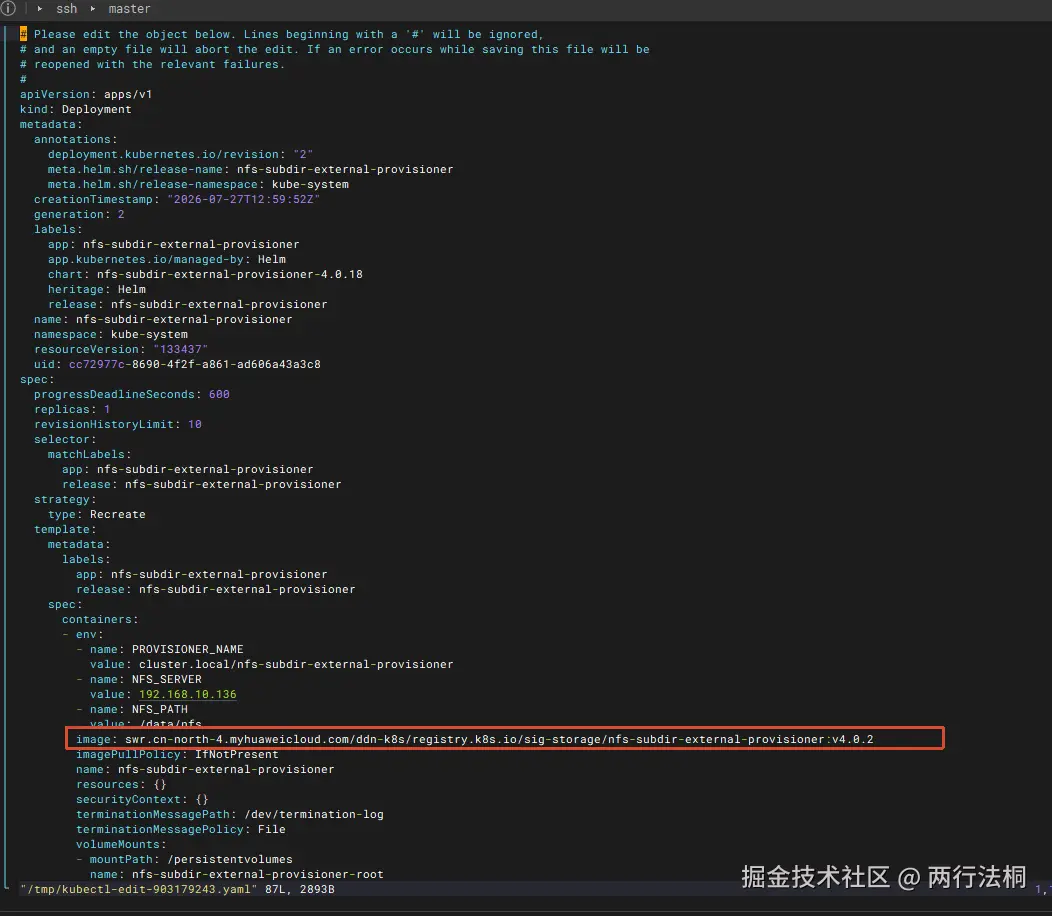Screen dimensions: 1052x916
Task: Click the 'deployment.kubernetes.io/revision' line
Action: coord(180,154)
